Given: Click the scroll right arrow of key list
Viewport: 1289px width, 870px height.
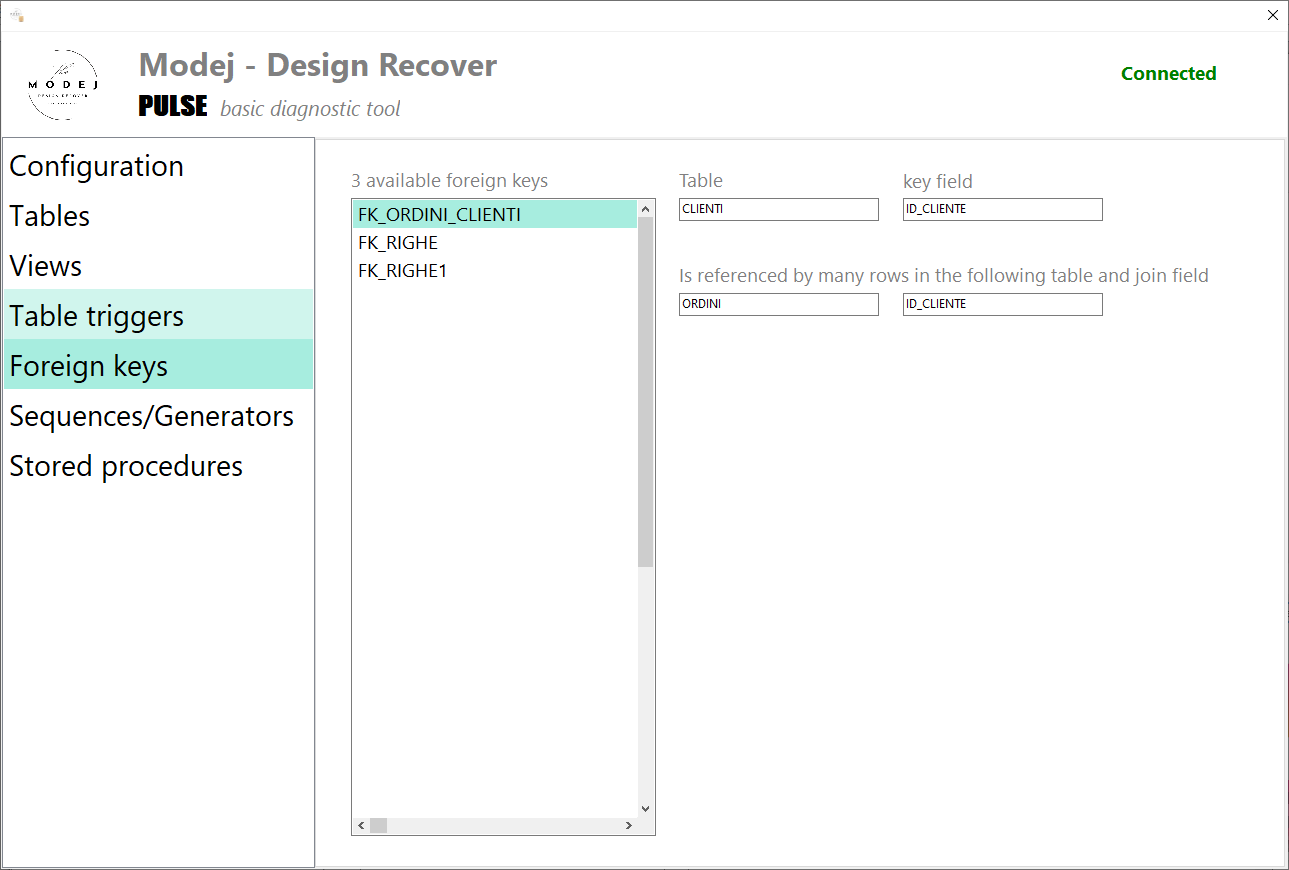Looking at the screenshot, I should [629, 826].
